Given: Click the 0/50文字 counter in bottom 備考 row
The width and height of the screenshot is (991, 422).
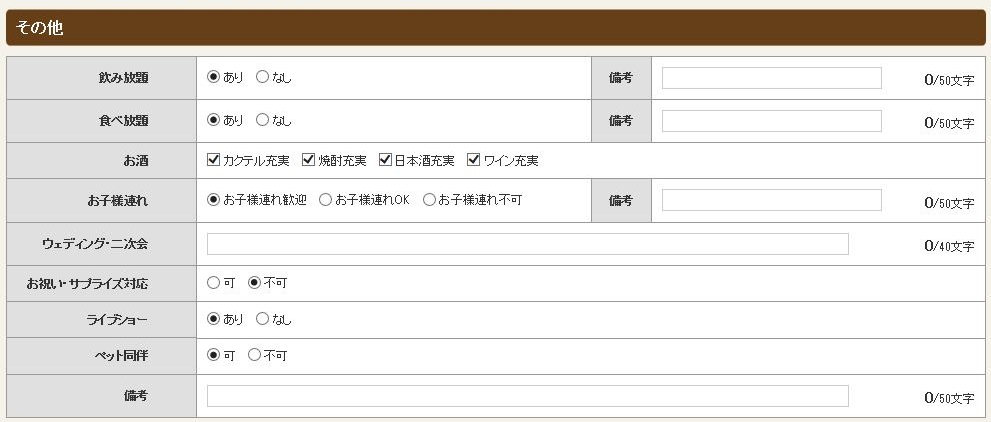Looking at the screenshot, I should click(x=949, y=398).
